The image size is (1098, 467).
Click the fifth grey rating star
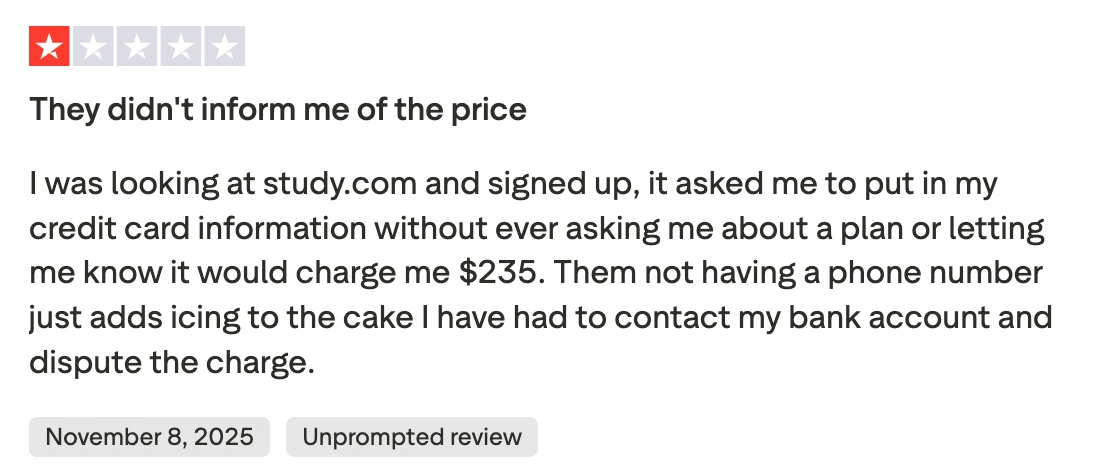pos(225,46)
